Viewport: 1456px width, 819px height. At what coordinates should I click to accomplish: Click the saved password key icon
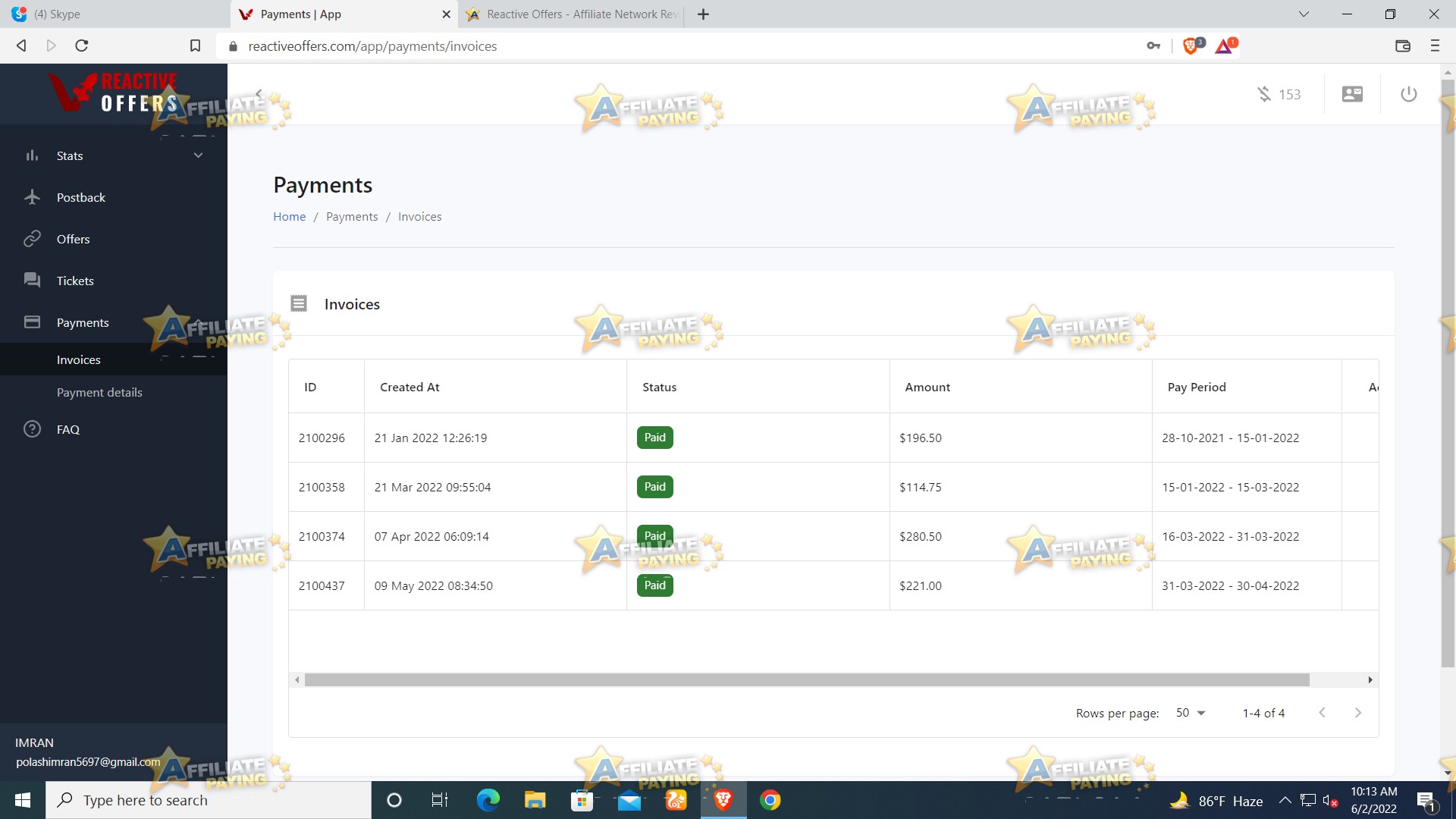click(x=1153, y=45)
